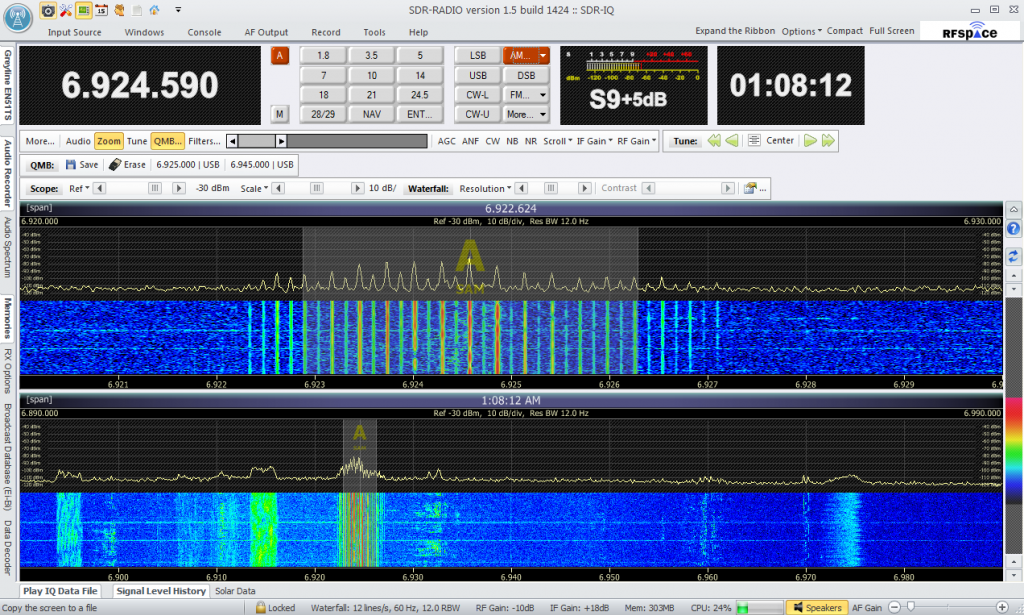The width and height of the screenshot is (1024, 615).
Task: Click the camera screenshot icon in quick toolbar
Action: click(x=48, y=10)
